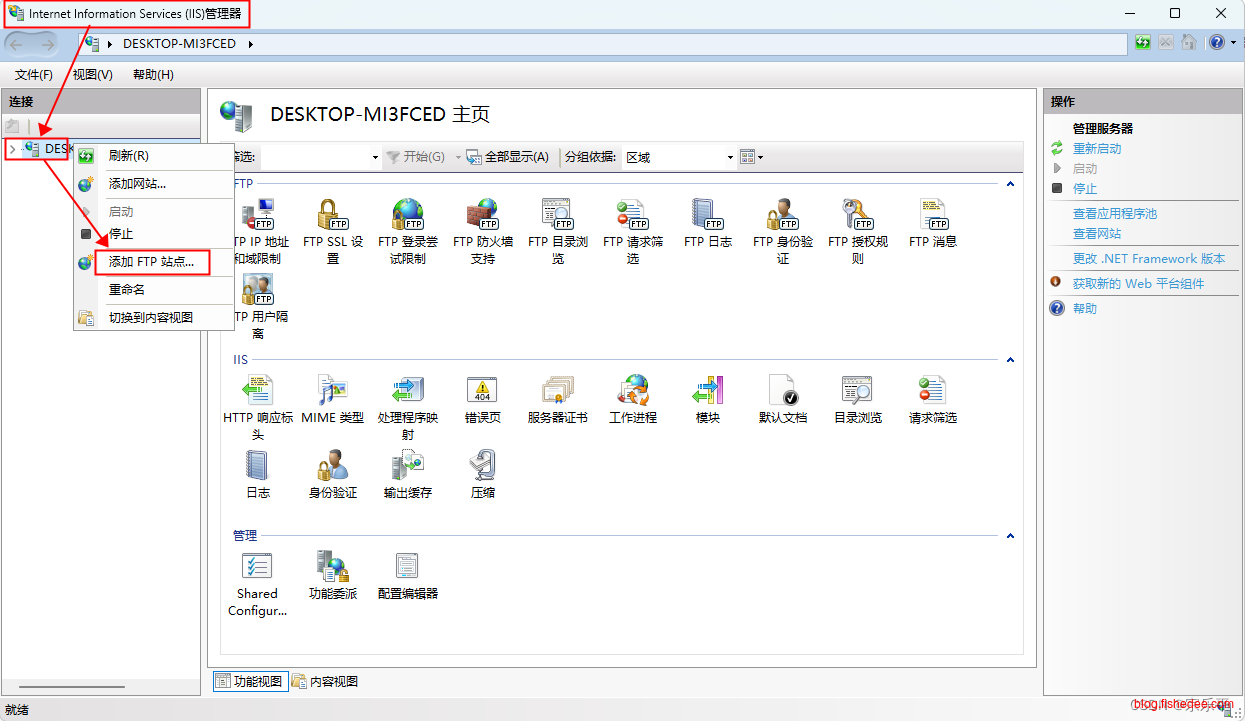
Task: Open the 服务器证书 icon
Action: pyautogui.click(x=557, y=392)
